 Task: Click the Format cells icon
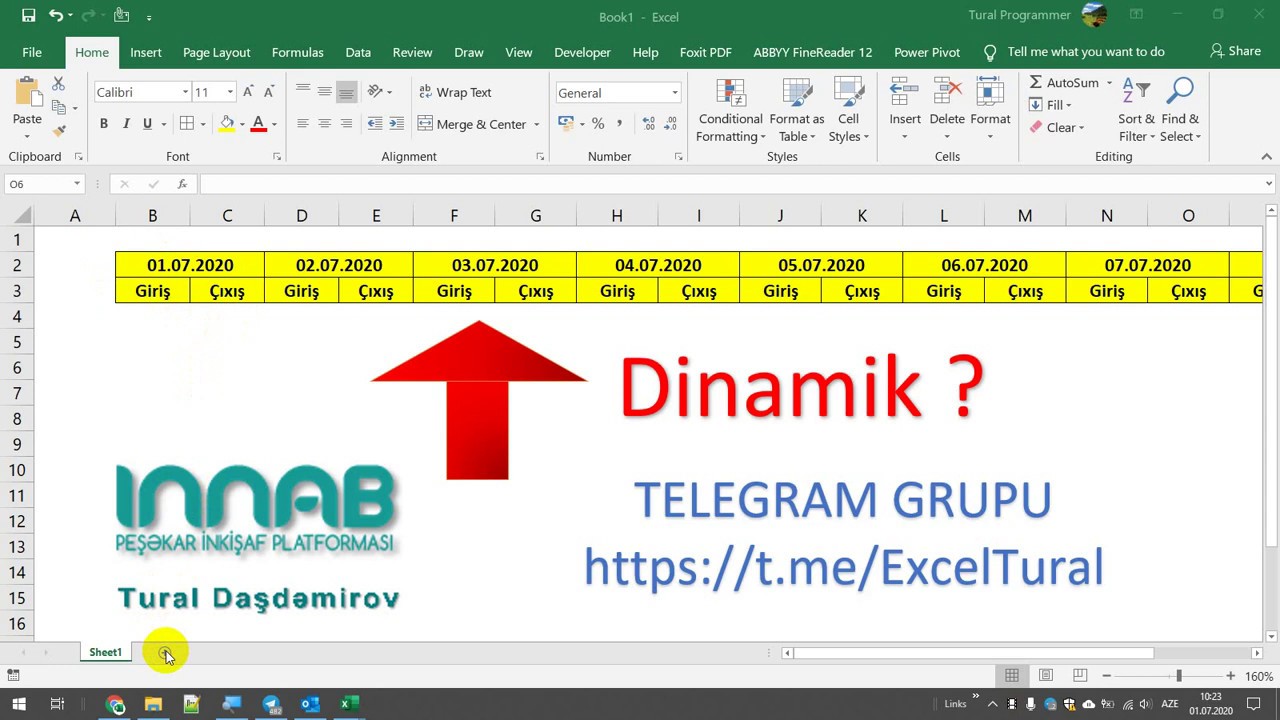coord(990,93)
